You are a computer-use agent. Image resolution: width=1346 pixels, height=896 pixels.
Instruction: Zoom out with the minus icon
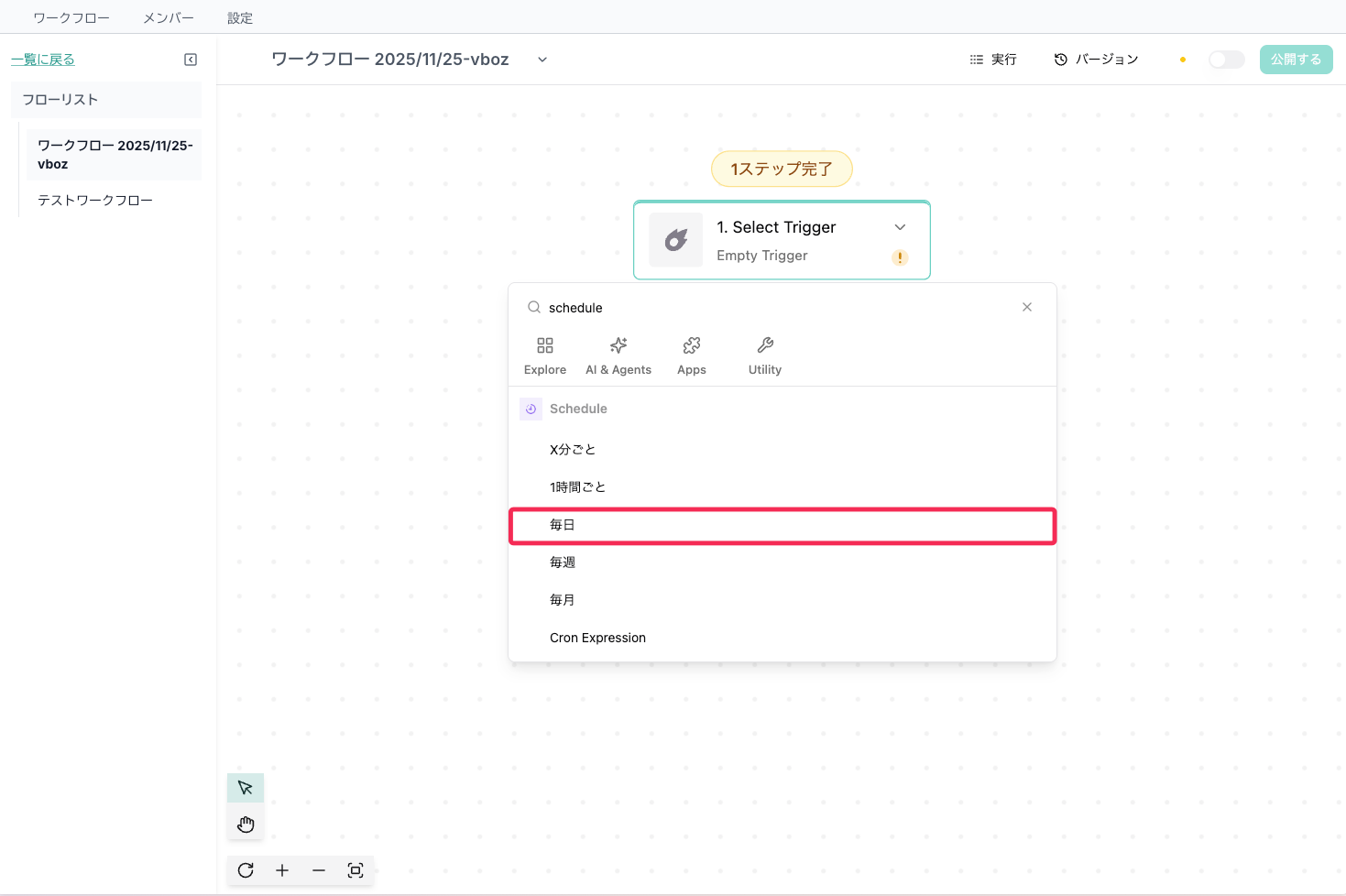(319, 870)
